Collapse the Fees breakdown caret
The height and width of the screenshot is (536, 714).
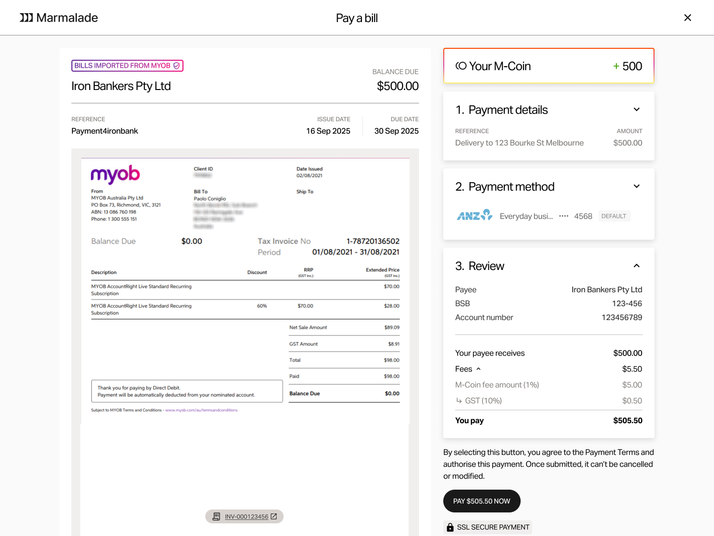click(479, 369)
